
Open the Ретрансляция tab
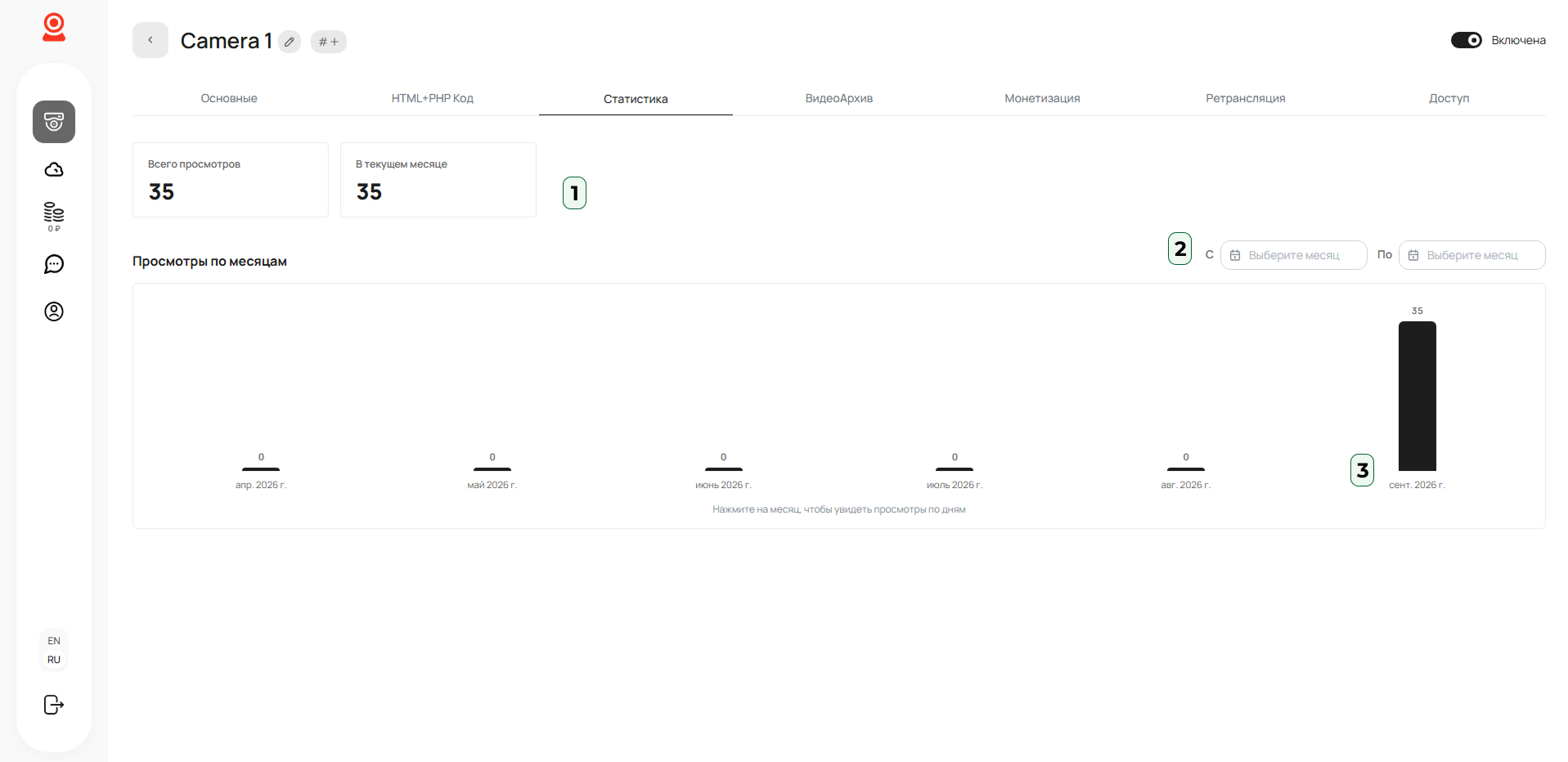pos(1246,98)
